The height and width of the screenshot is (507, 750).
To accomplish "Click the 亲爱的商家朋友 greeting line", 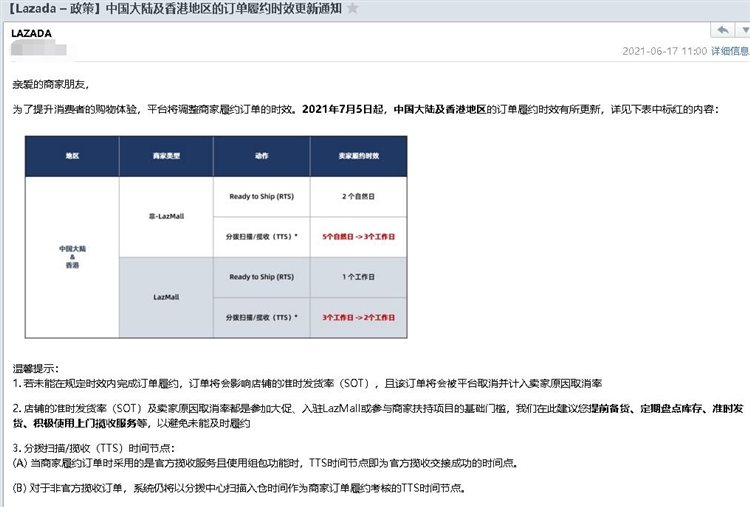I will (x=51, y=85).
